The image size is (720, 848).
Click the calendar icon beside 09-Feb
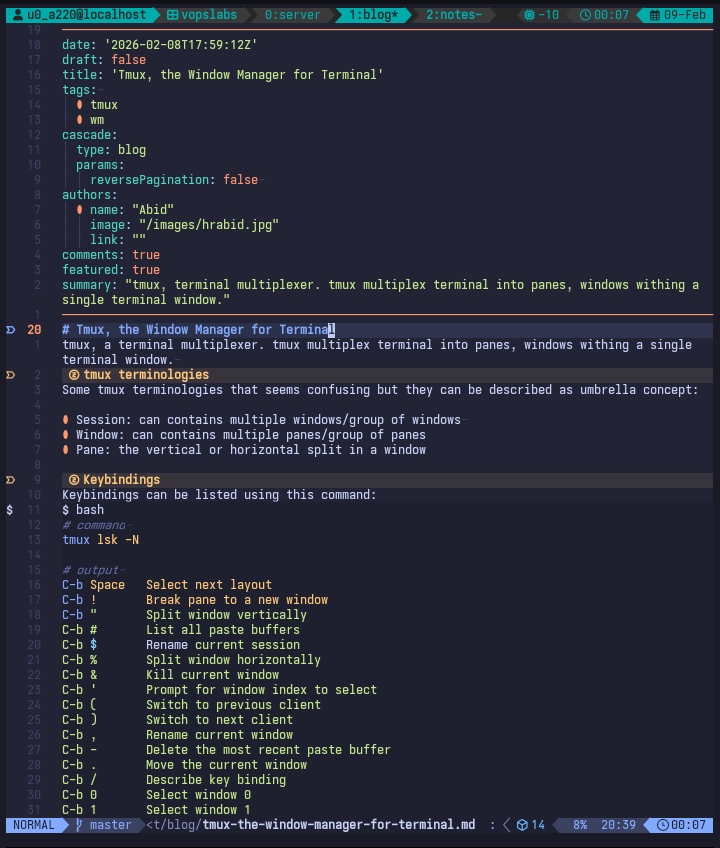(655, 15)
